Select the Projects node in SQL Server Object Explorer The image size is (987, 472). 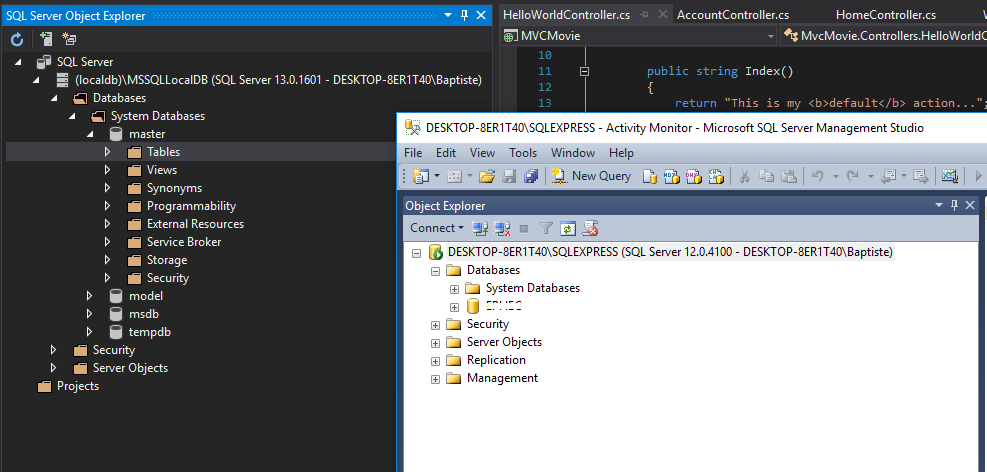point(77,386)
